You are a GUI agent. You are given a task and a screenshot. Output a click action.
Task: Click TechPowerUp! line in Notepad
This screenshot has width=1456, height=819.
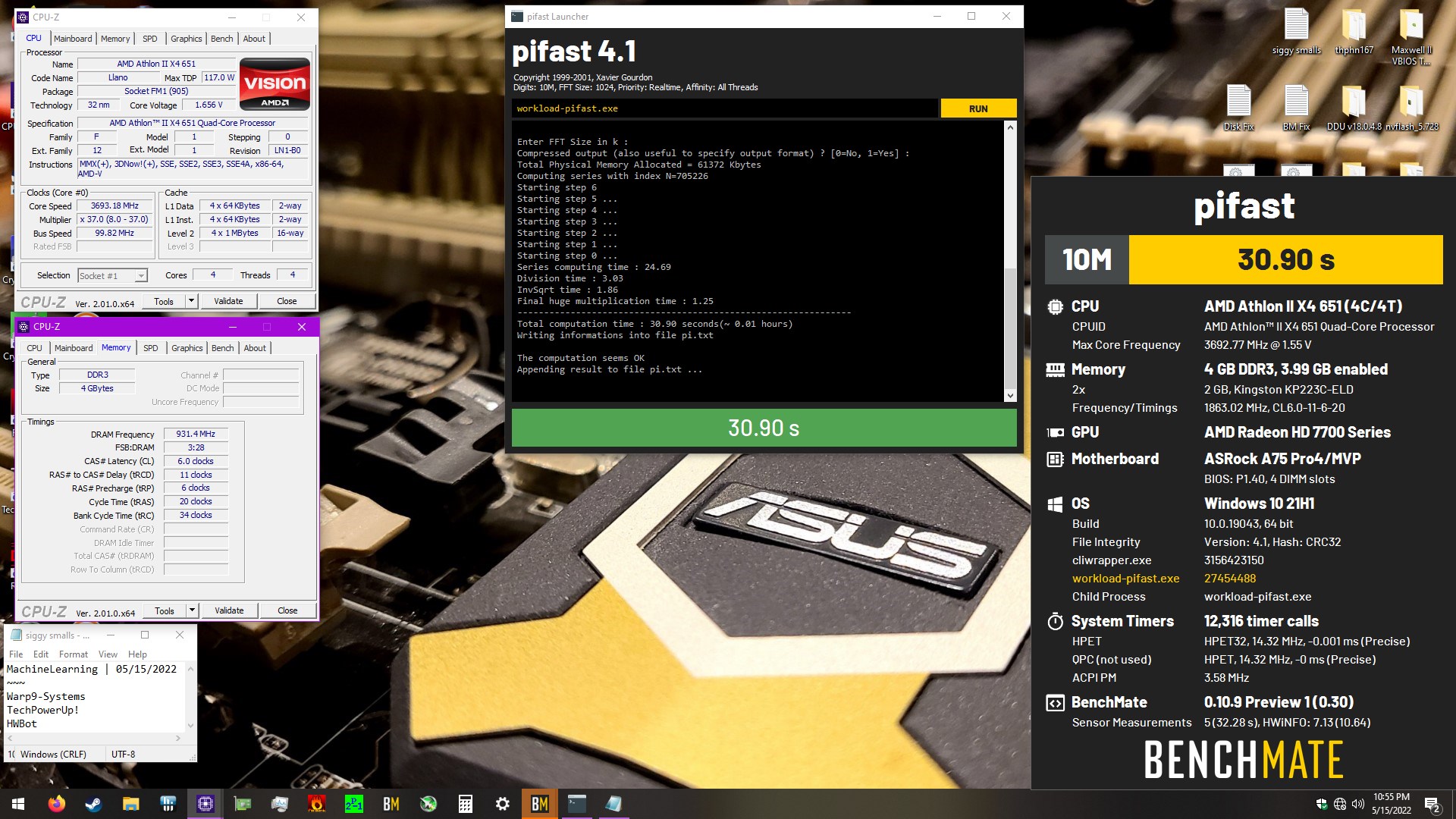(x=42, y=711)
